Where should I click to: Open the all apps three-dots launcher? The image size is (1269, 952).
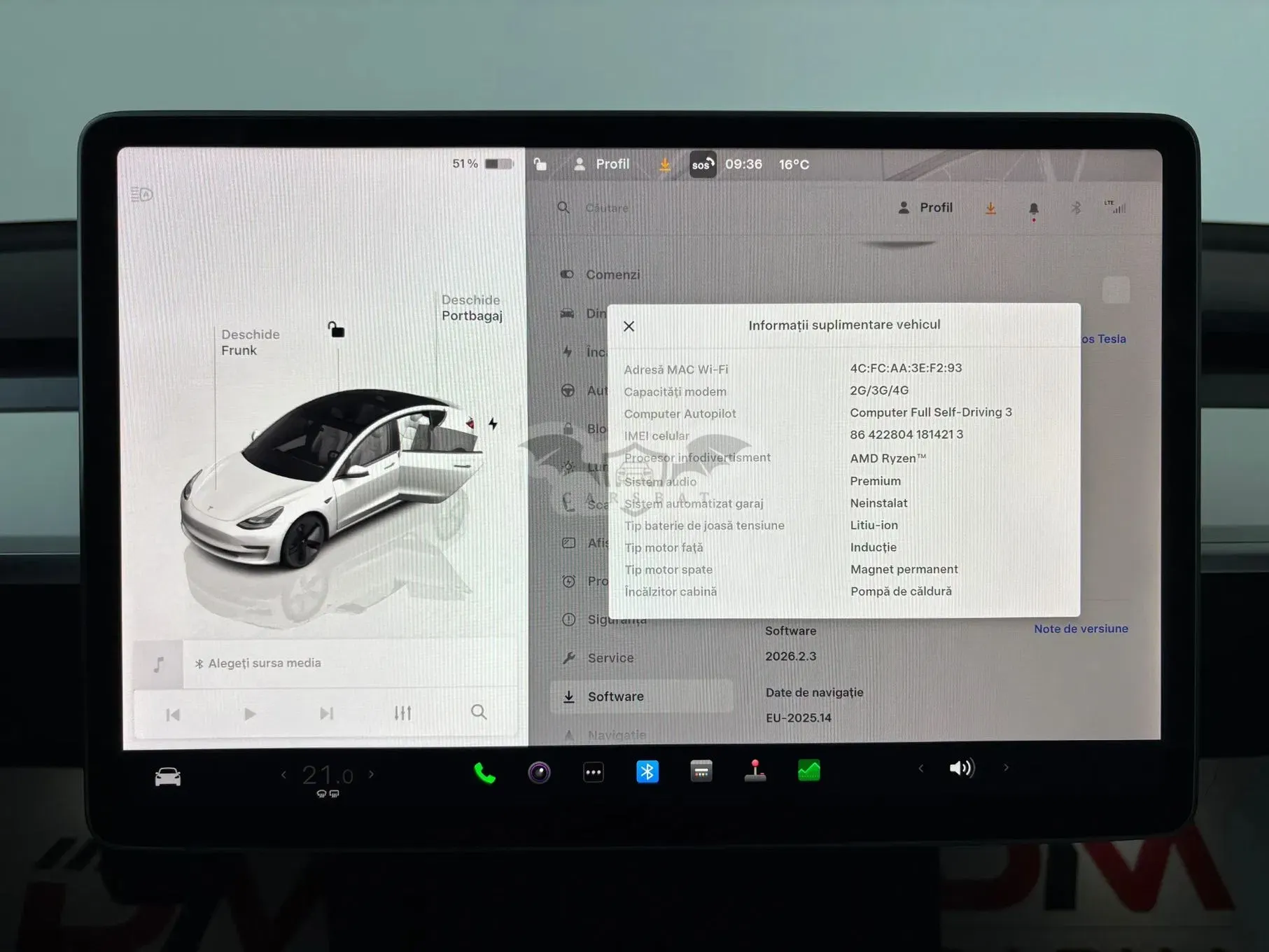(594, 772)
